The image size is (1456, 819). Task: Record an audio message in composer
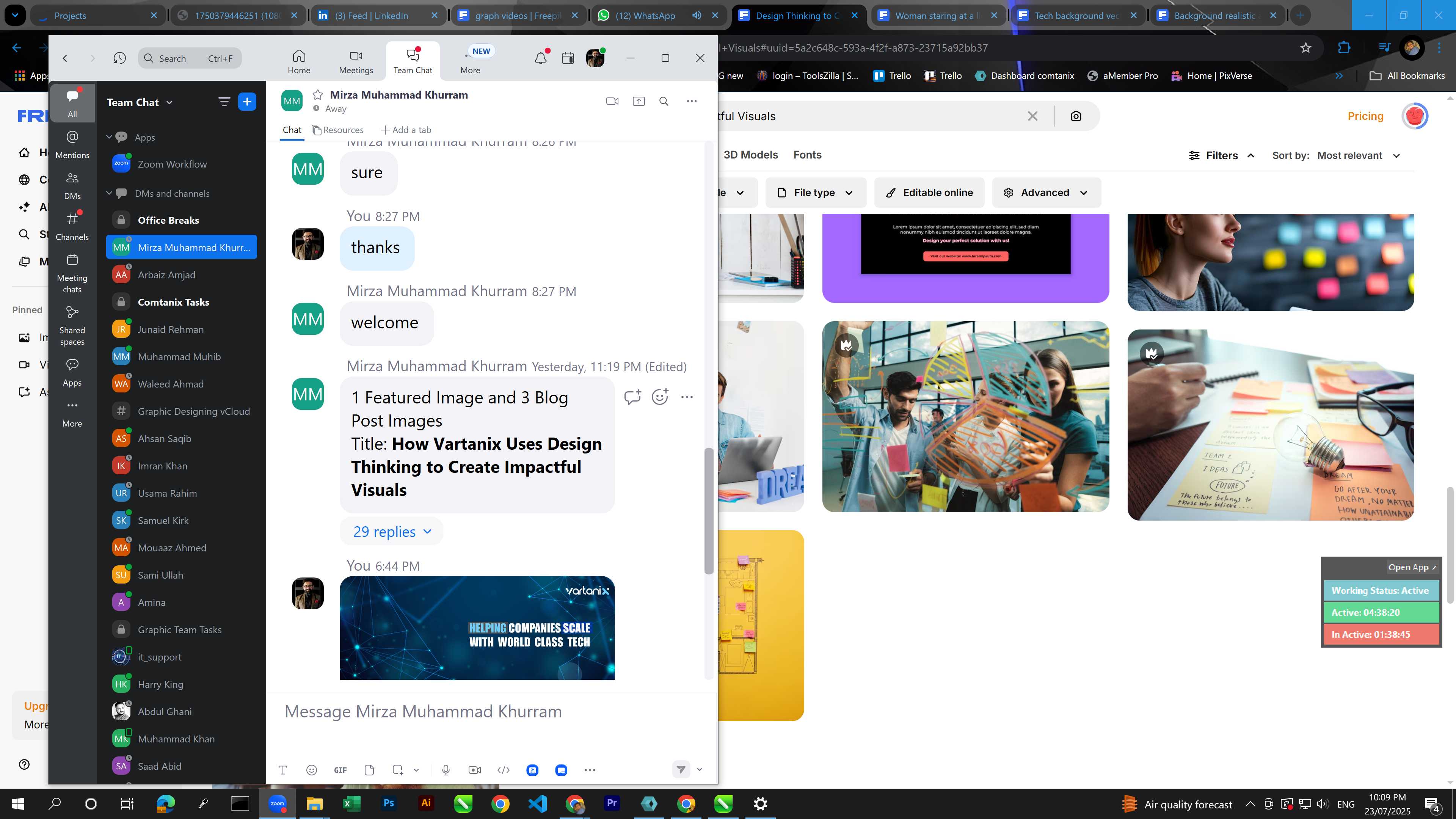(446, 770)
